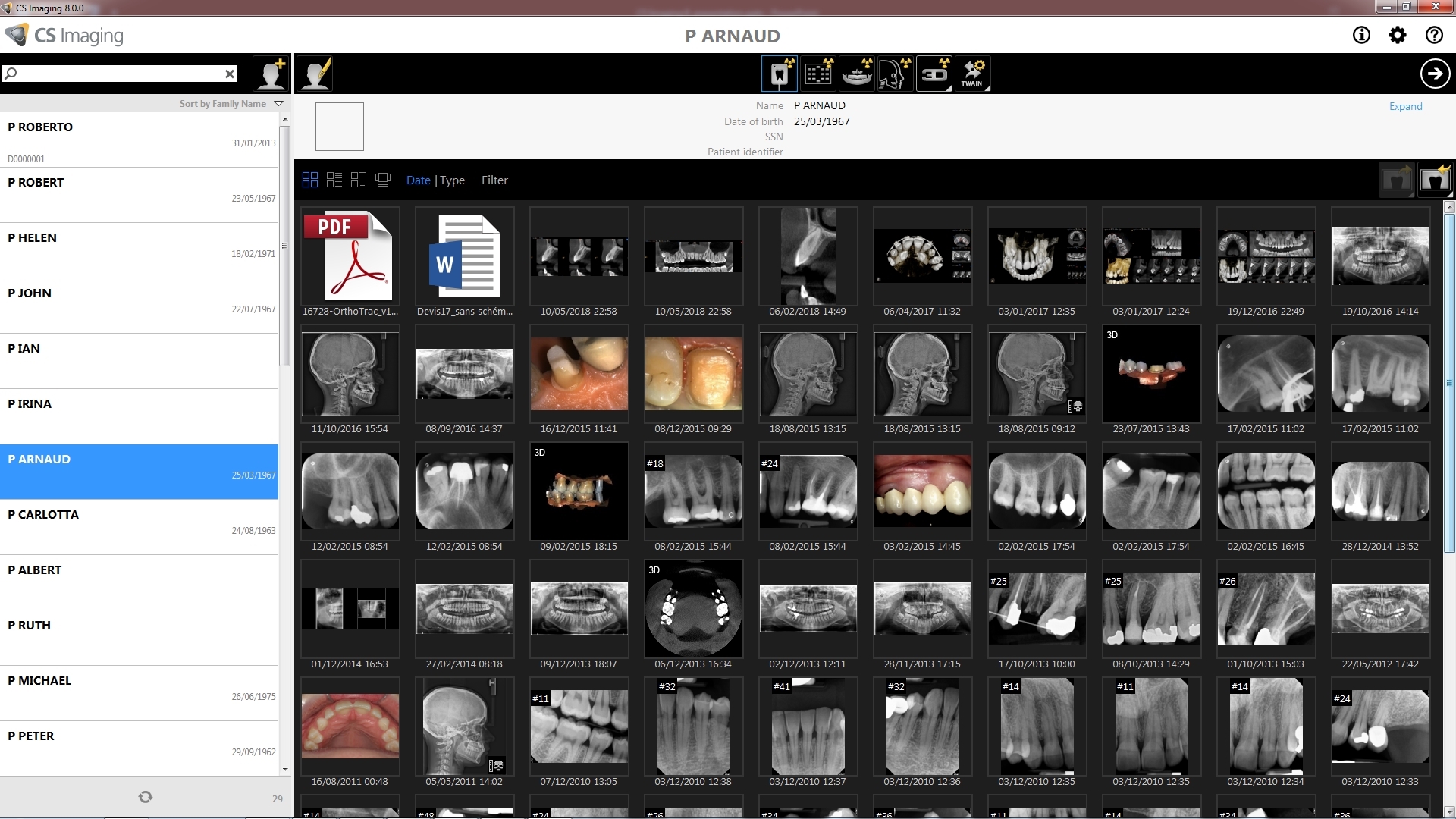
Task: Click the dimmed tooth-image button in the gallery bar
Action: click(x=1396, y=180)
